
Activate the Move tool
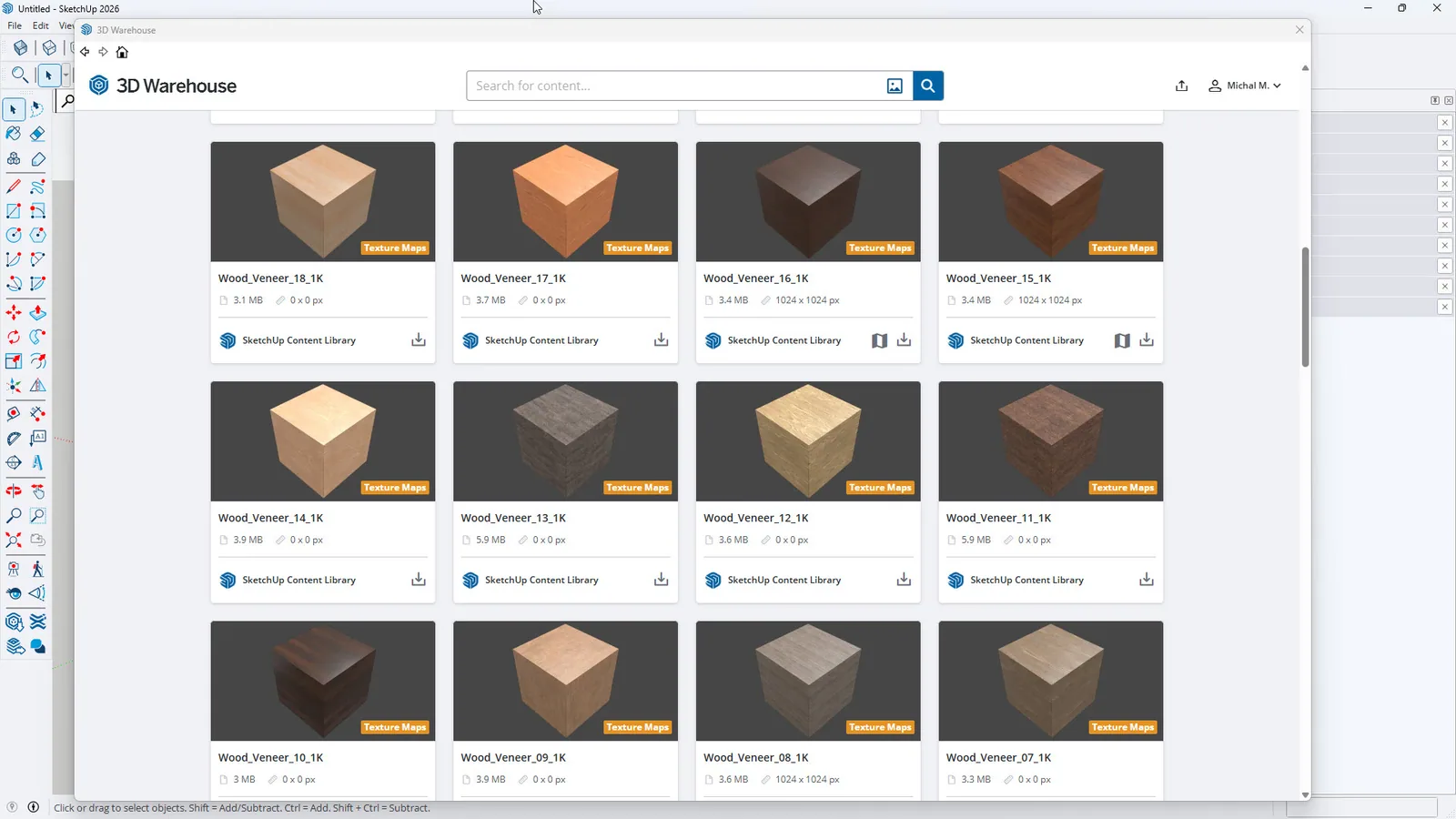click(14, 313)
